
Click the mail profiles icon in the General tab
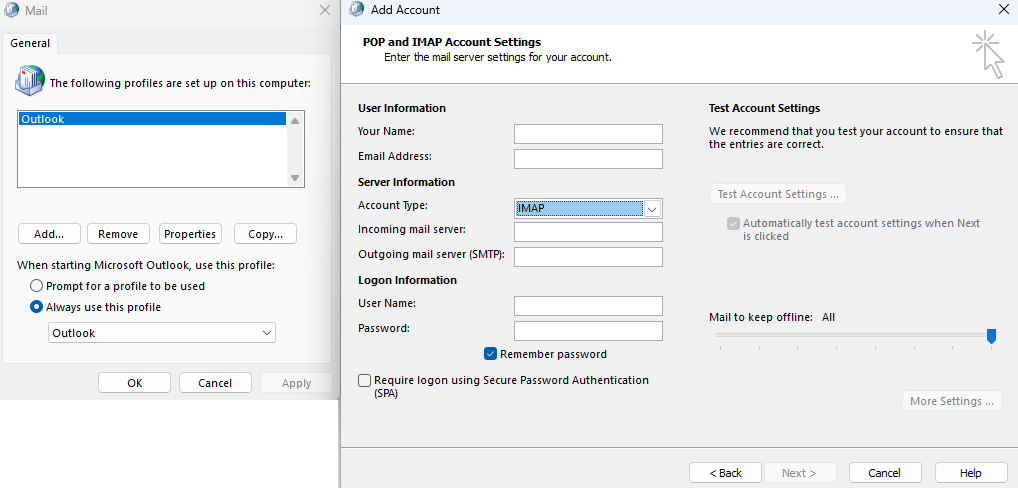click(29, 79)
